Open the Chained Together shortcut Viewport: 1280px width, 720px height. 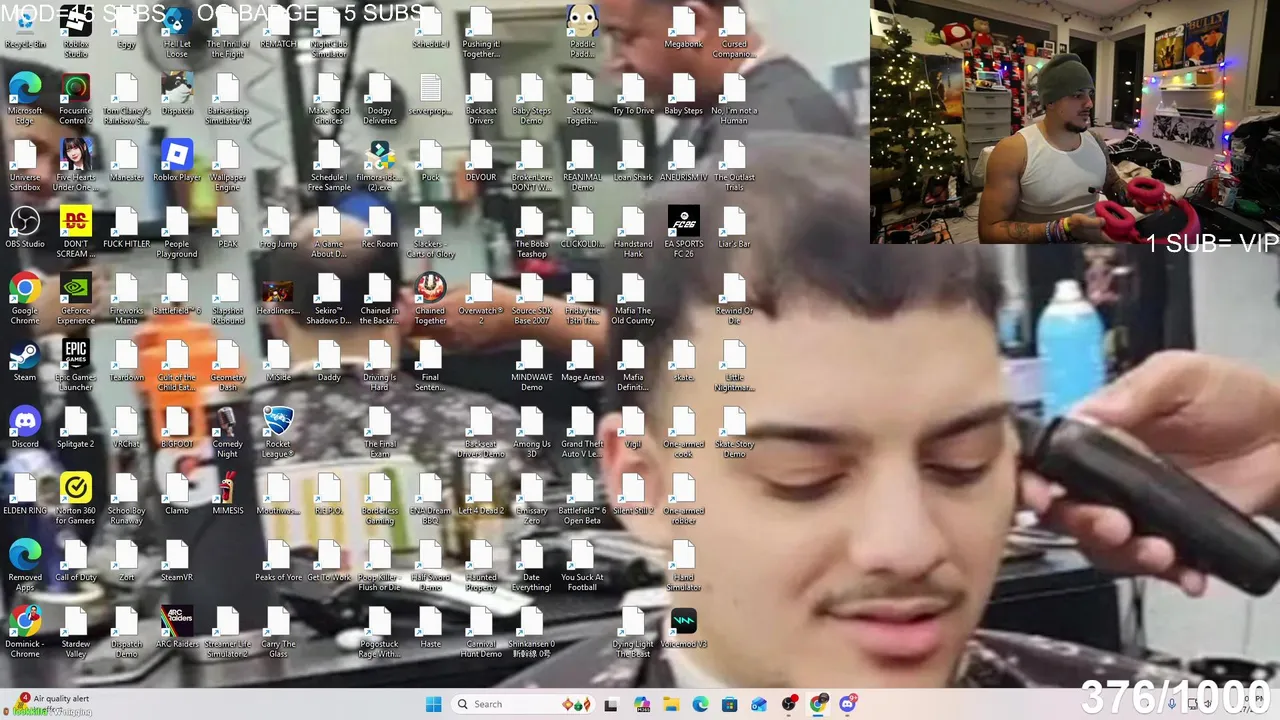point(430,298)
